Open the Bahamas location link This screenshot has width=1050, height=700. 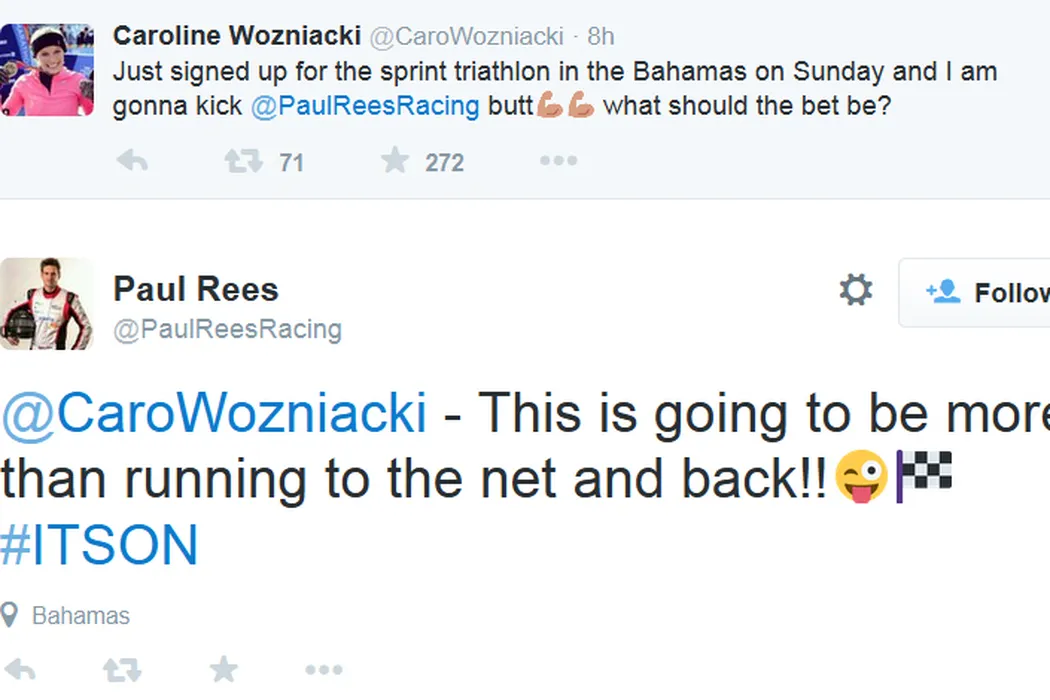(80, 615)
